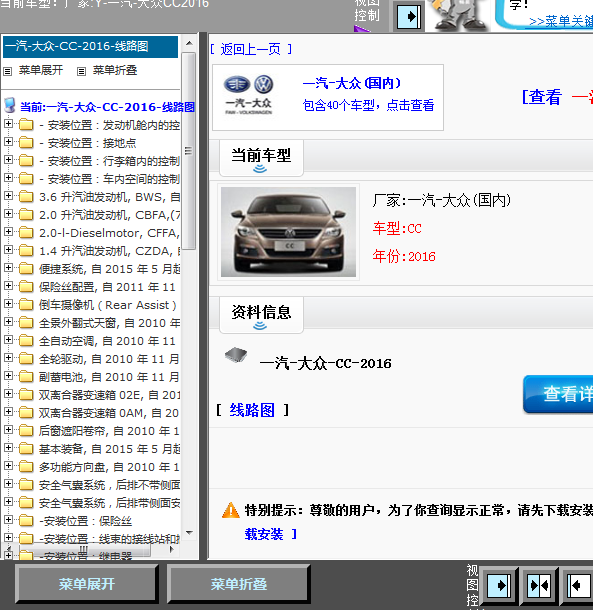Select -安装位置：线束的接线站和 row
This screenshot has width=593, height=610.
[109, 539]
